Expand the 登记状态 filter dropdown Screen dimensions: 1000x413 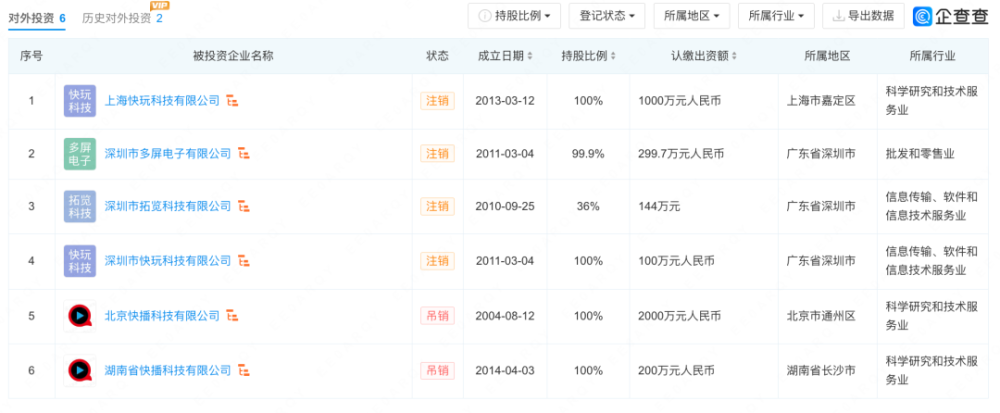tap(607, 16)
